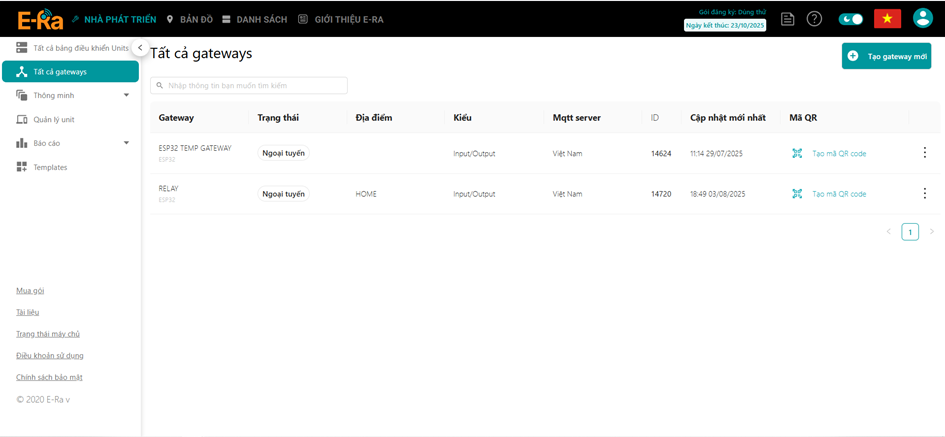Click the E-Ra logo
Image resolution: width=945 pixels, height=437 pixels.
40,19
